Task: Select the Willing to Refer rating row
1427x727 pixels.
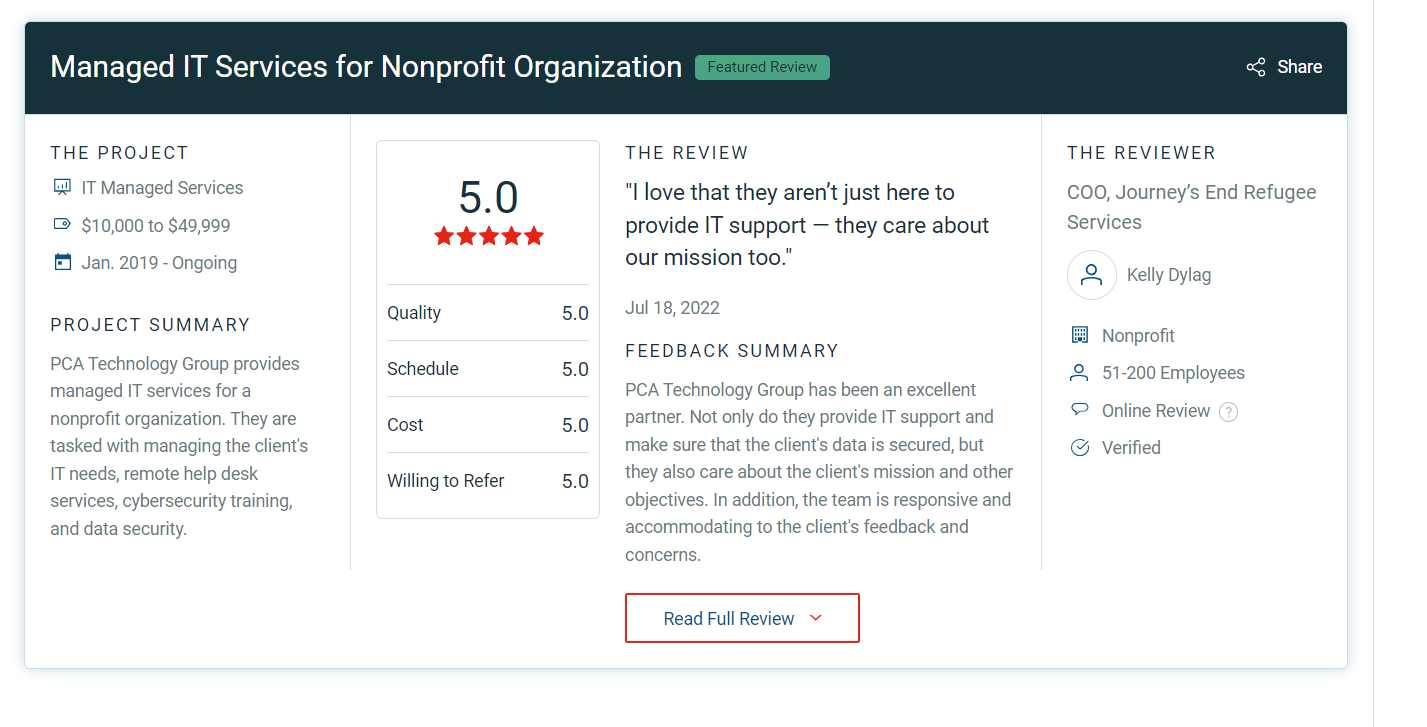Action: click(488, 481)
